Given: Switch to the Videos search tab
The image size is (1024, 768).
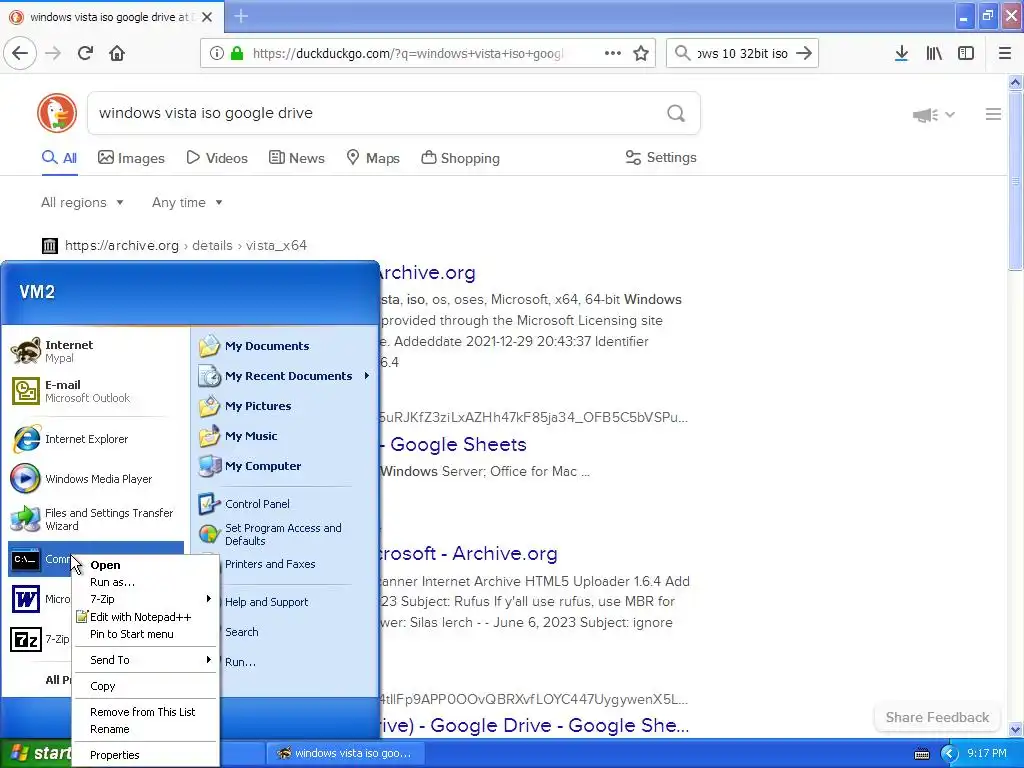Looking at the screenshot, I should pyautogui.click(x=217, y=158).
